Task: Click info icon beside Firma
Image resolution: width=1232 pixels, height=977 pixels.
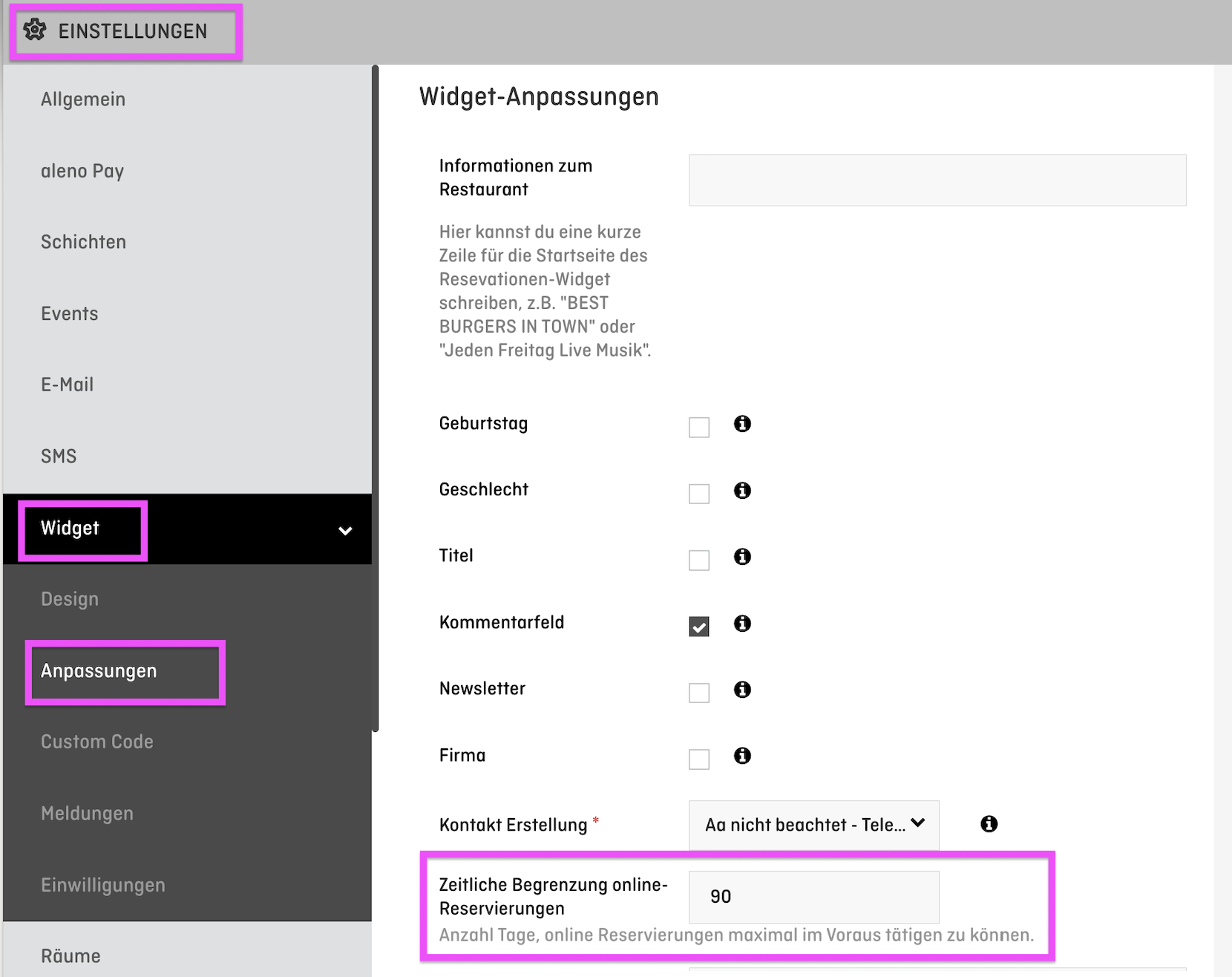Action: 742,755
